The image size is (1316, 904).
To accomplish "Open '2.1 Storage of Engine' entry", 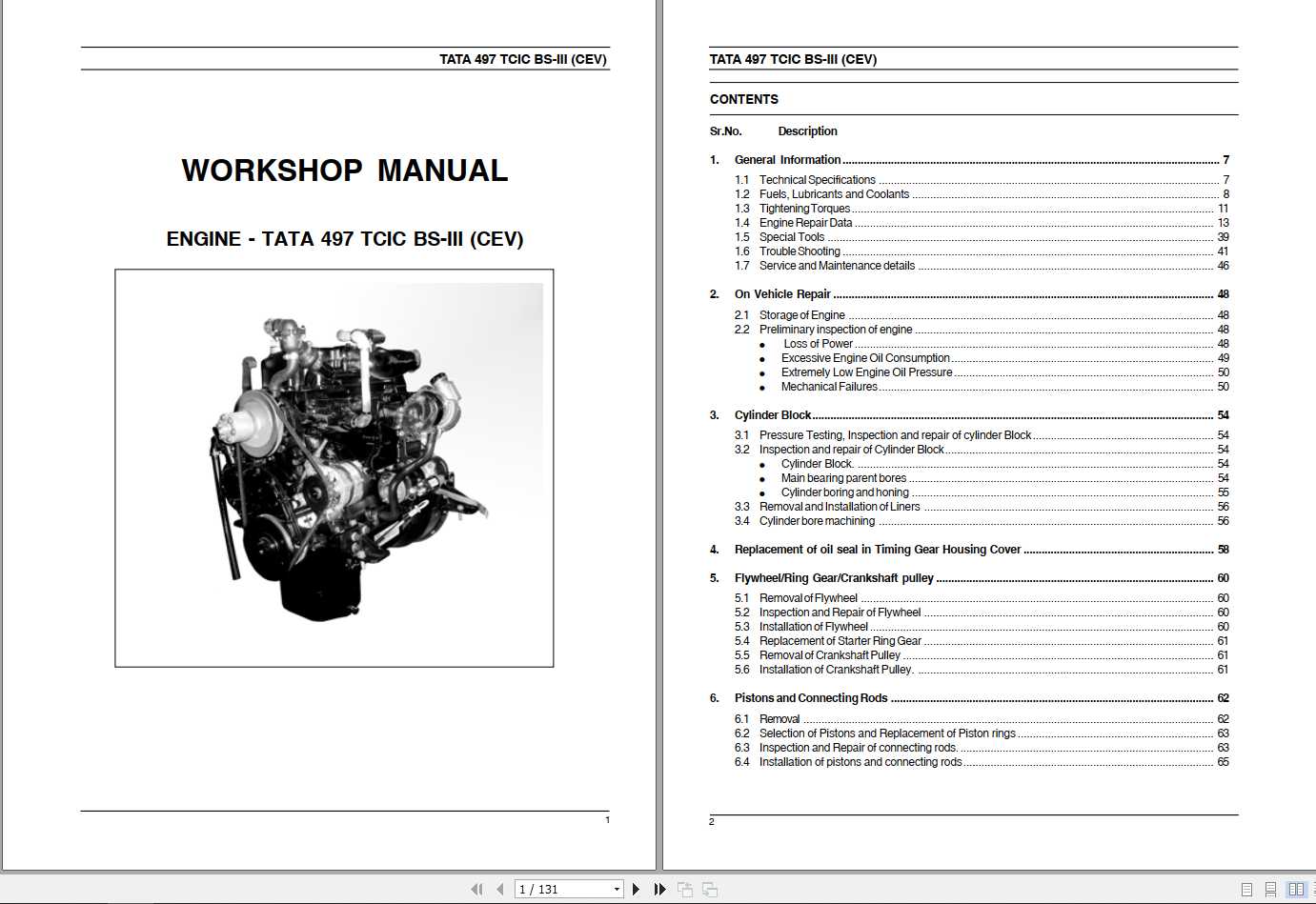I will click(982, 315).
